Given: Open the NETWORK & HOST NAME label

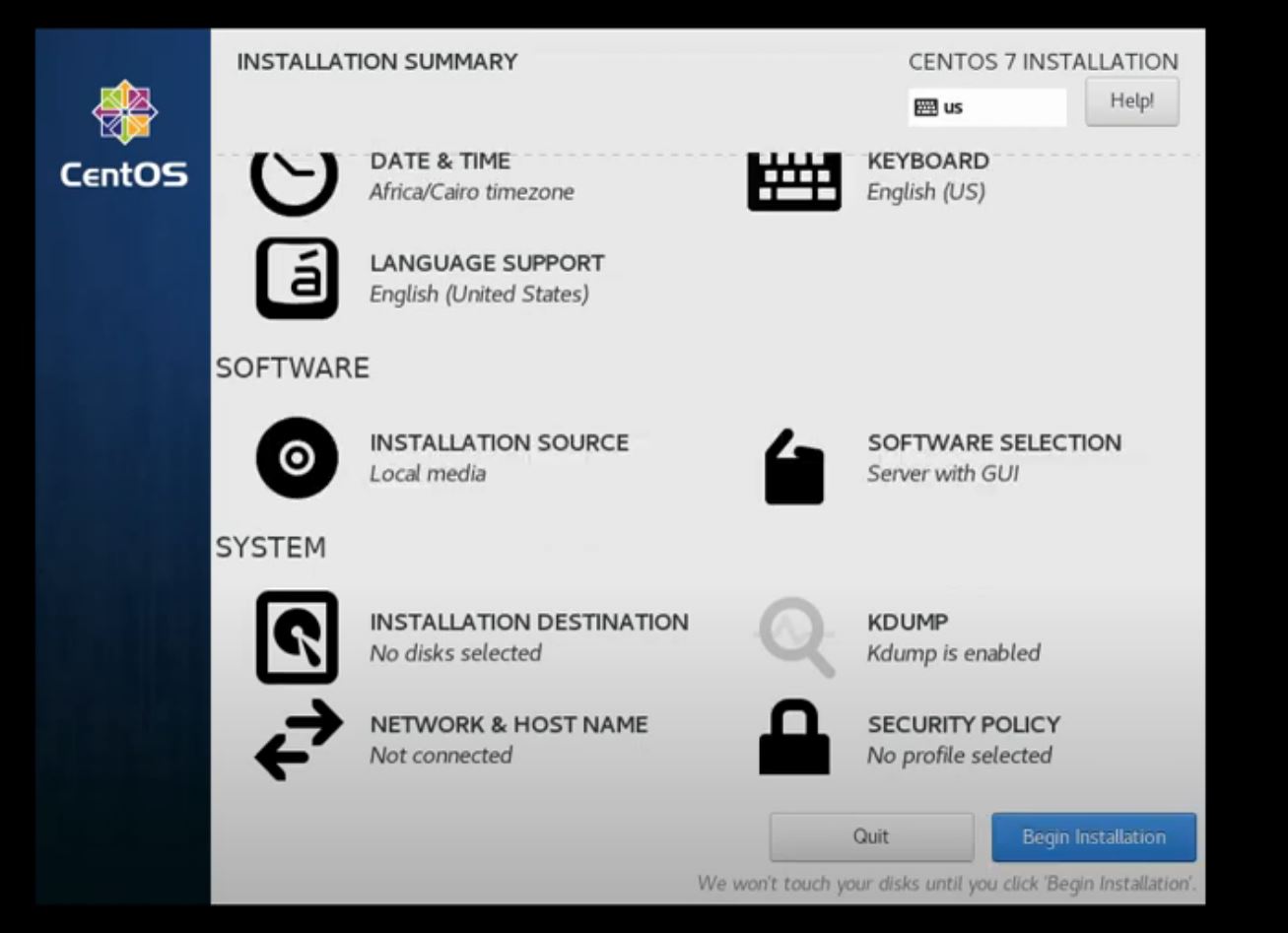Looking at the screenshot, I should [509, 725].
